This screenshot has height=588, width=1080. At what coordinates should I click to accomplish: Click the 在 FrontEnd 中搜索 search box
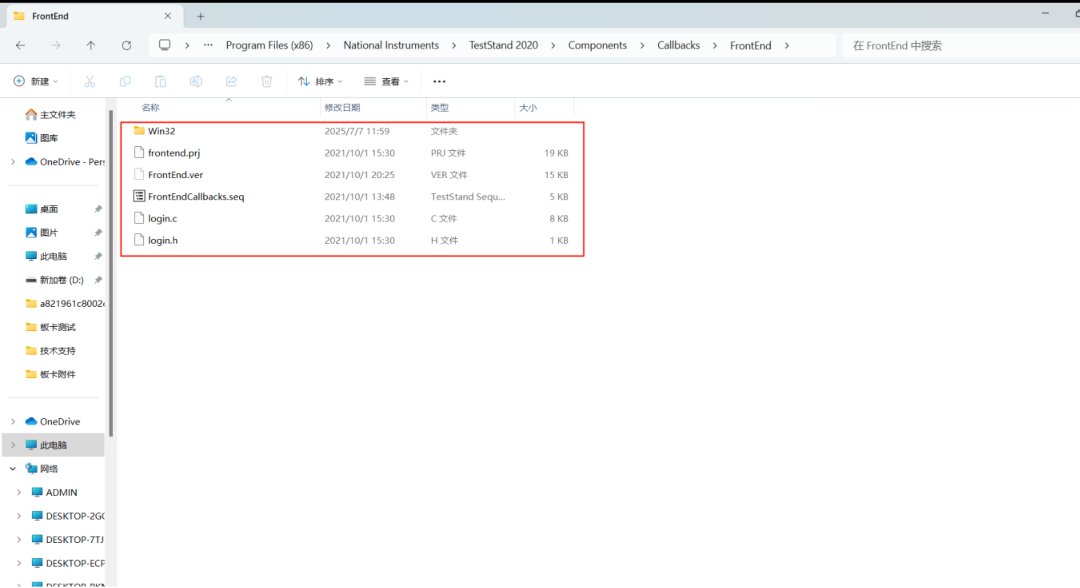pyautogui.click(x=961, y=45)
